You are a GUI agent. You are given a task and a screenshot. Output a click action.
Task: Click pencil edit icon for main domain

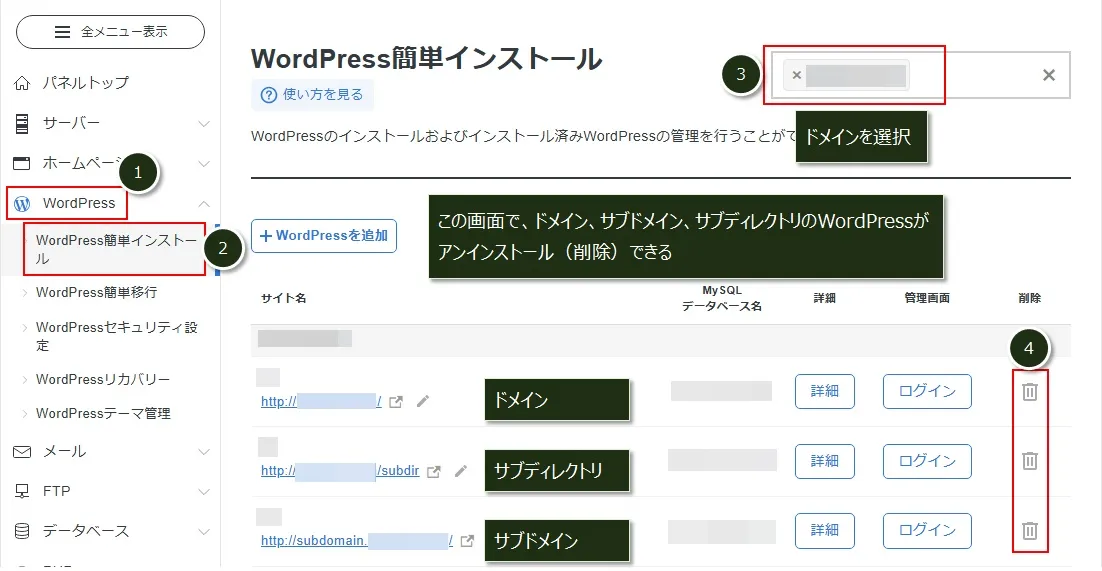422,402
